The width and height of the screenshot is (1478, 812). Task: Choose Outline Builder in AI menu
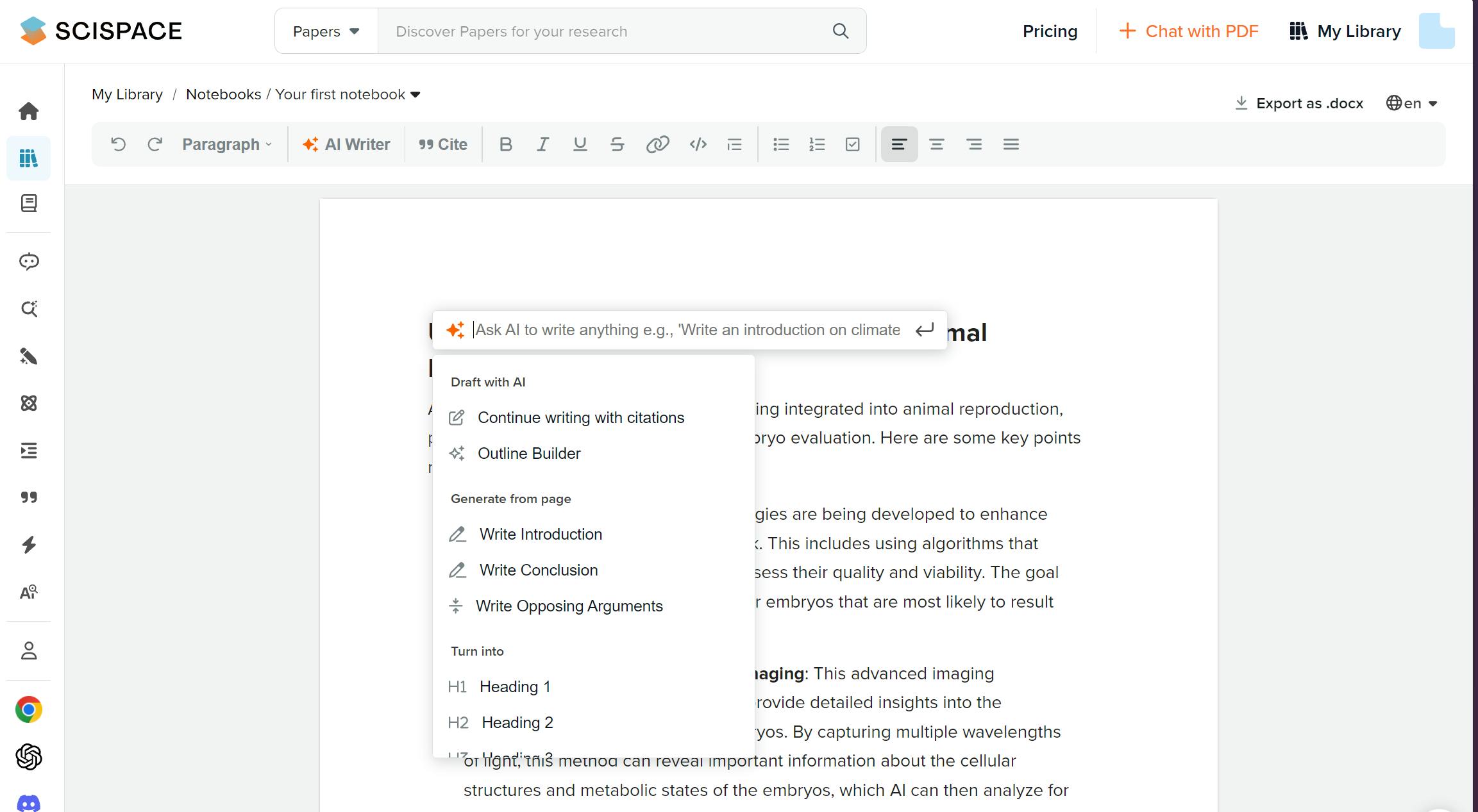click(x=529, y=453)
